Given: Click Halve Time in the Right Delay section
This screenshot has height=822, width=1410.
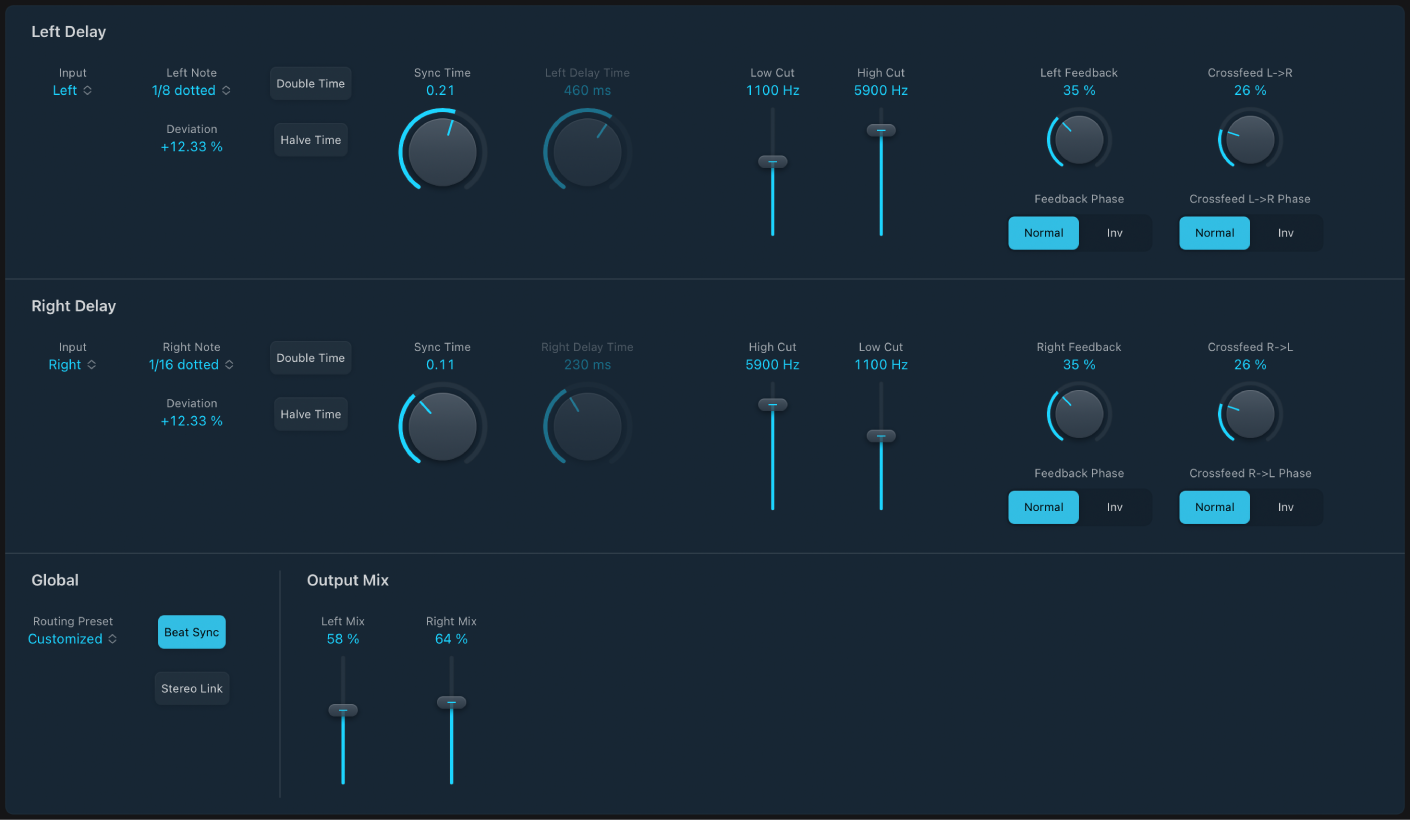Looking at the screenshot, I should click(310, 413).
